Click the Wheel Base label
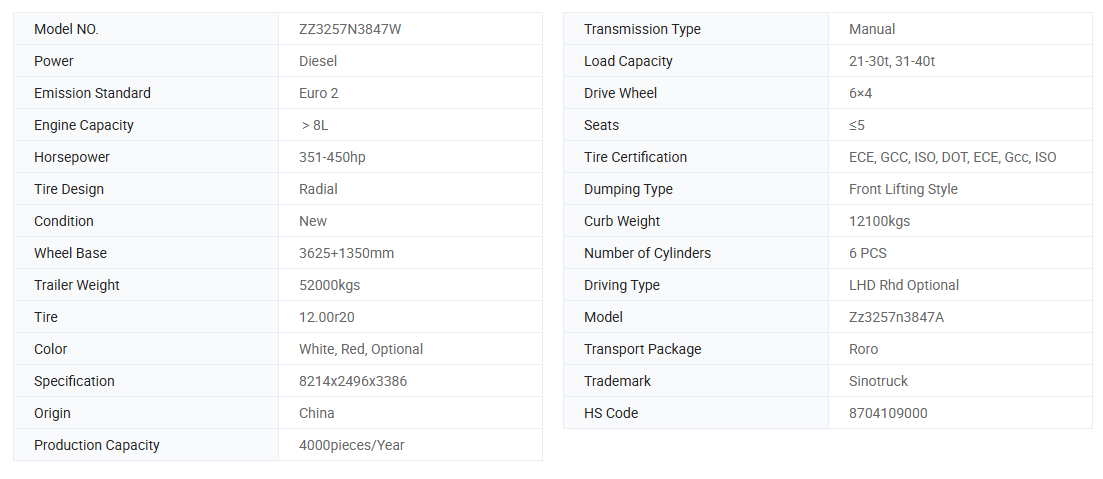1103x479 pixels. (x=70, y=253)
